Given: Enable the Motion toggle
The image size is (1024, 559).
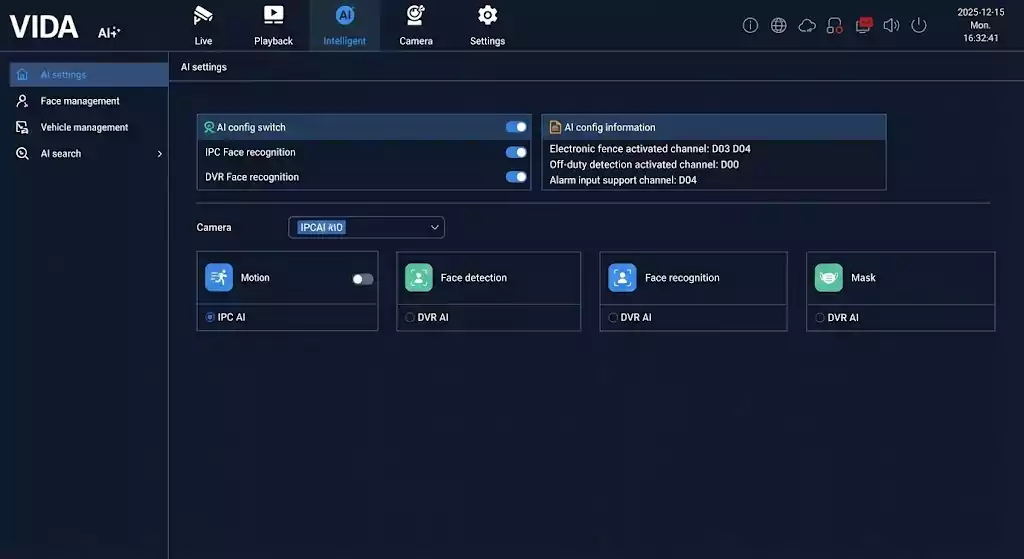Looking at the screenshot, I should [362, 279].
